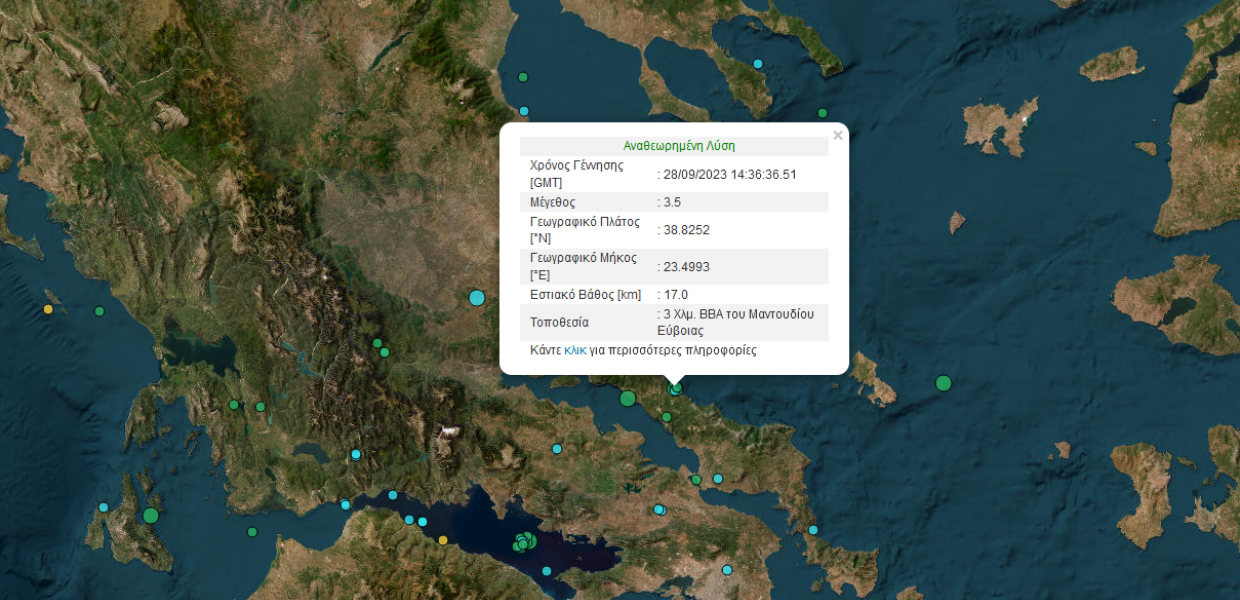Click the Τοποθεσία label
The height and width of the screenshot is (600, 1240).
[x=560, y=322]
